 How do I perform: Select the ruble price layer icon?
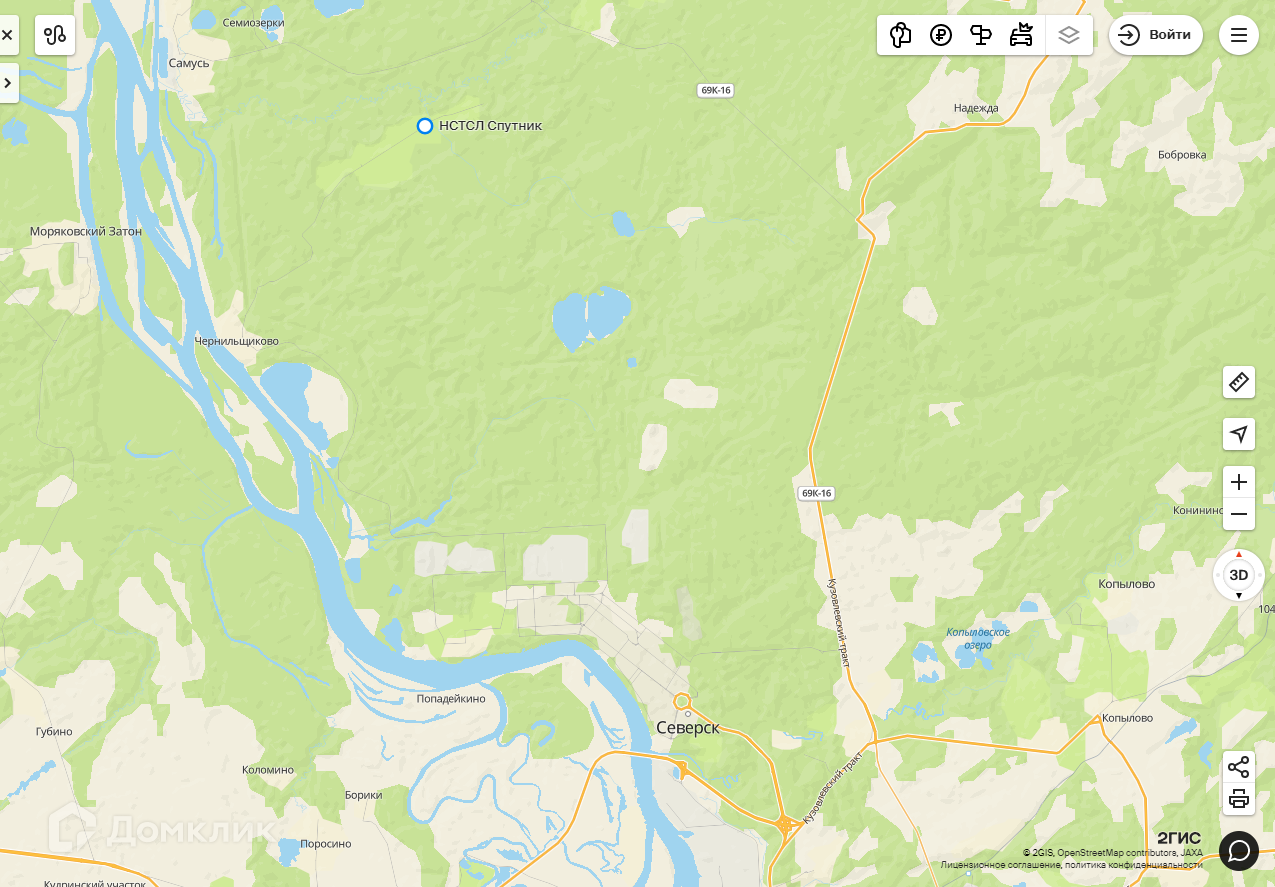pos(940,35)
